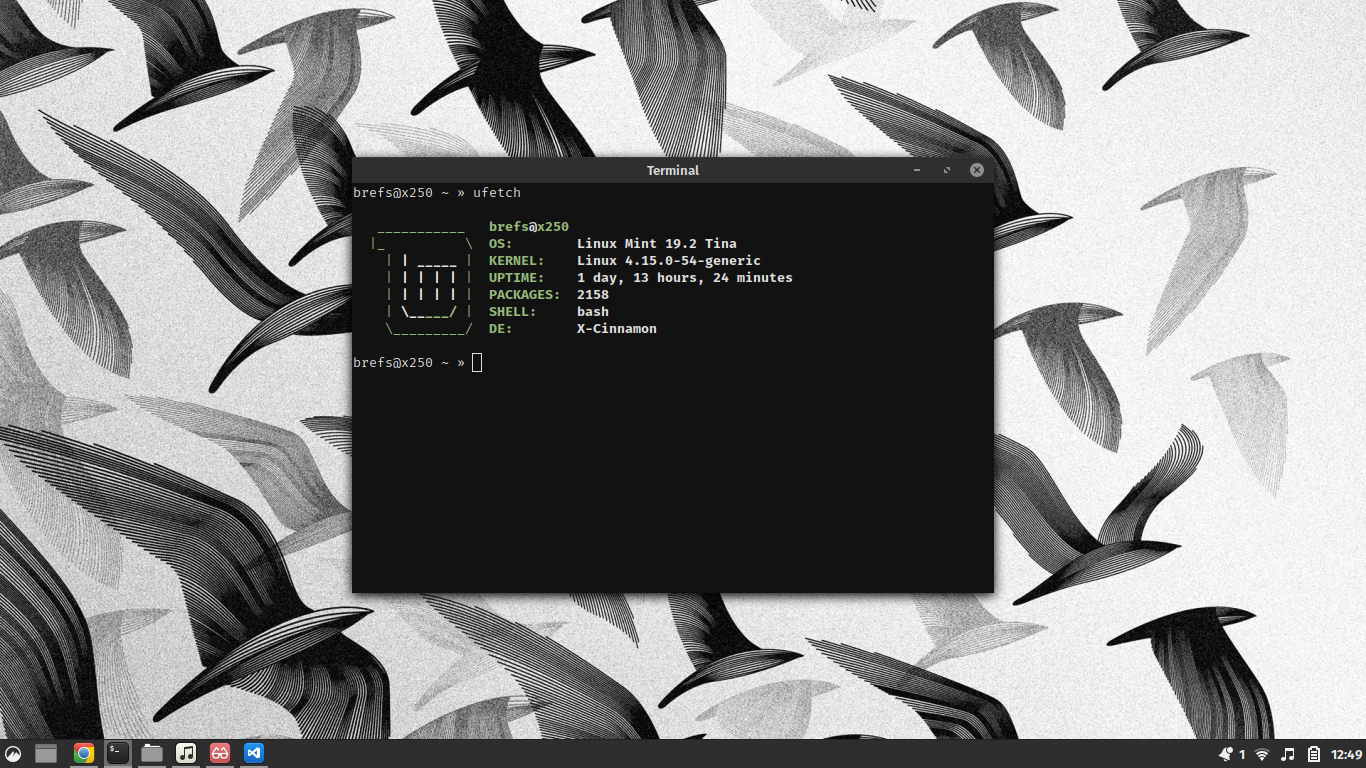Check the battery status tray icon

point(1314,754)
